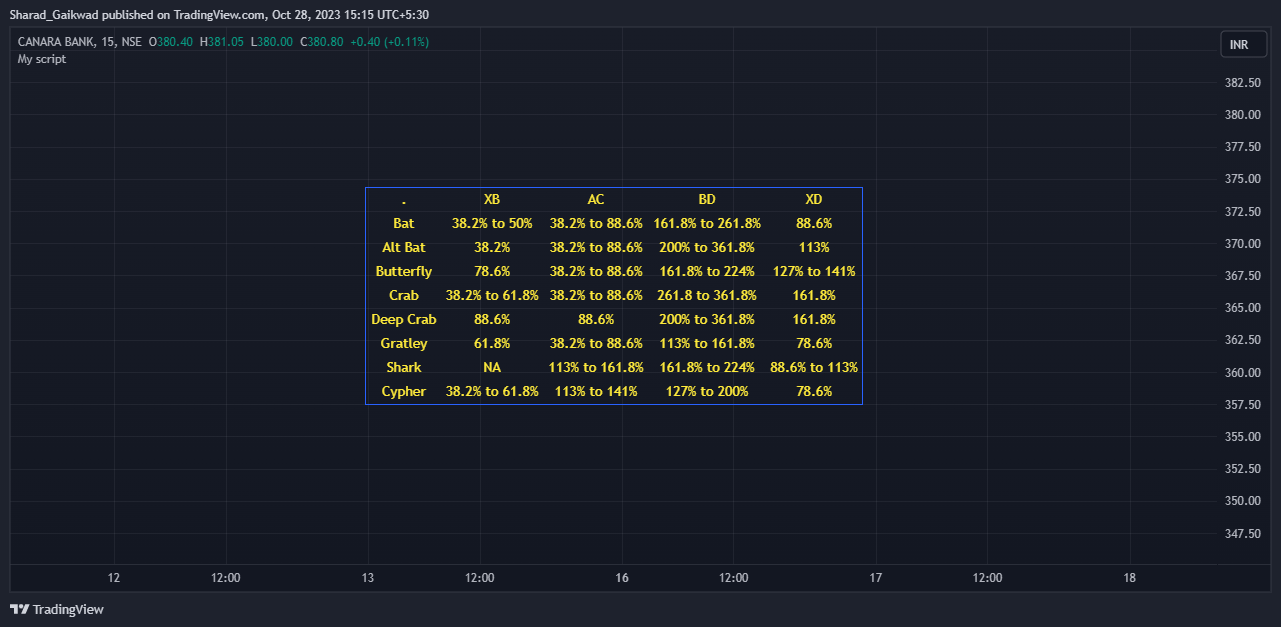The height and width of the screenshot is (627, 1281).
Task: Click the Cypher XD value 78.6%
Action: tap(814, 391)
